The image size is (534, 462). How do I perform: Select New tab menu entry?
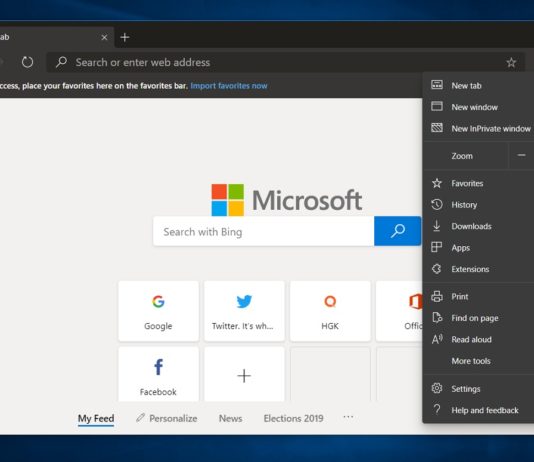(478, 85)
